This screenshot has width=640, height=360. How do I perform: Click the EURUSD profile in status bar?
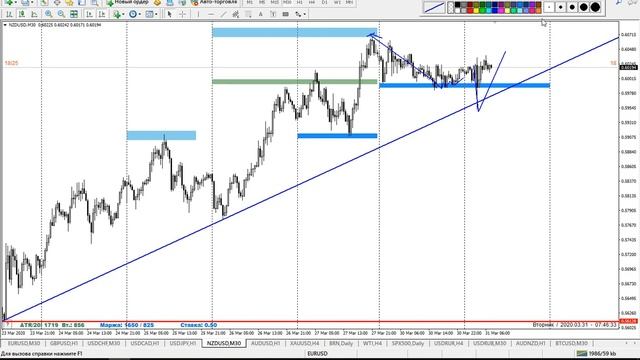(x=317, y=353)
